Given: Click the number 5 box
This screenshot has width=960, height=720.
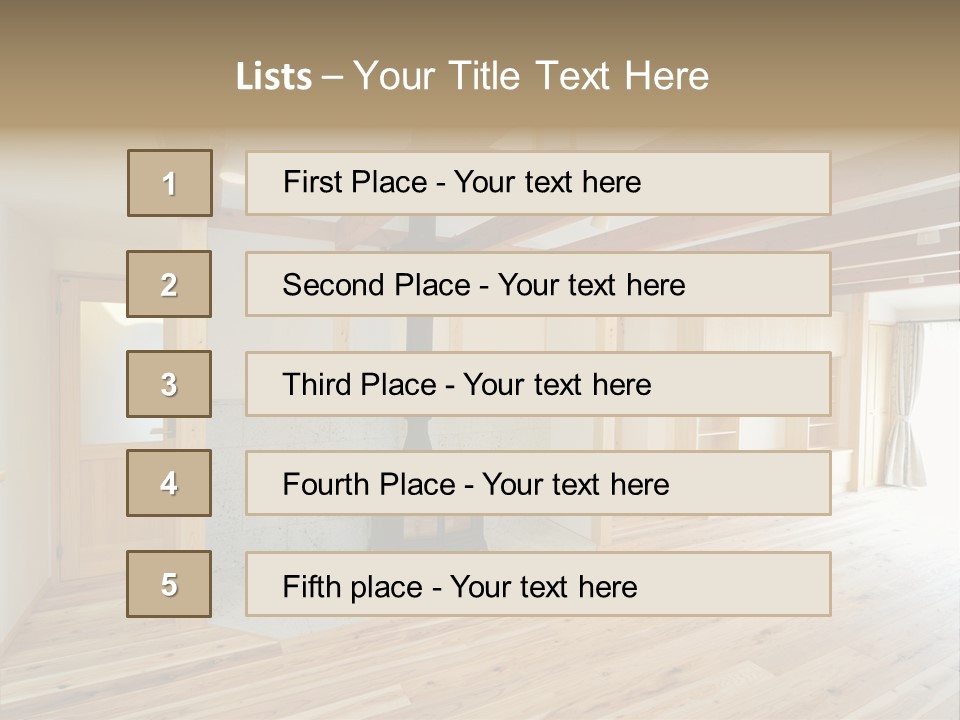Looking at the screenshot, I should pyautogui.click(x=169, y=584).
